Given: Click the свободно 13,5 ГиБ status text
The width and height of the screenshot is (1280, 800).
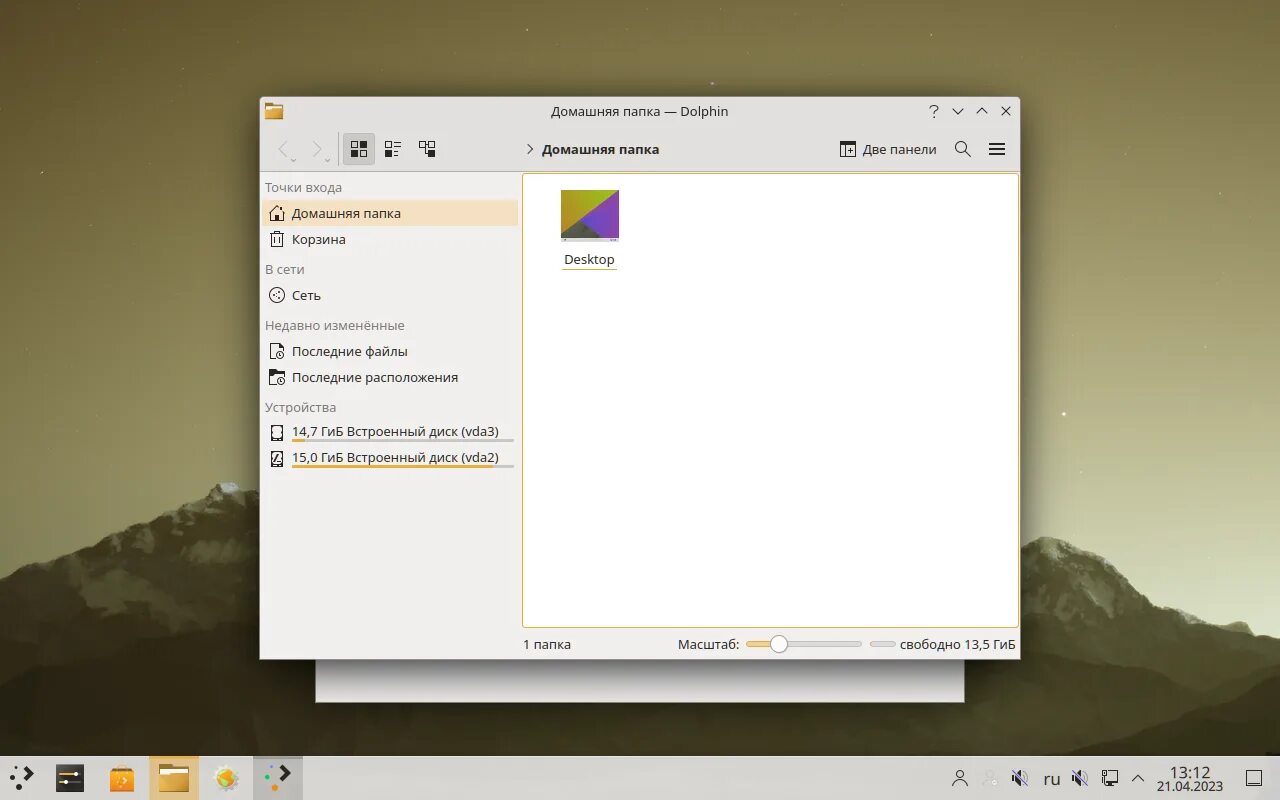Looking at the screenshot, I should (958, 644).
